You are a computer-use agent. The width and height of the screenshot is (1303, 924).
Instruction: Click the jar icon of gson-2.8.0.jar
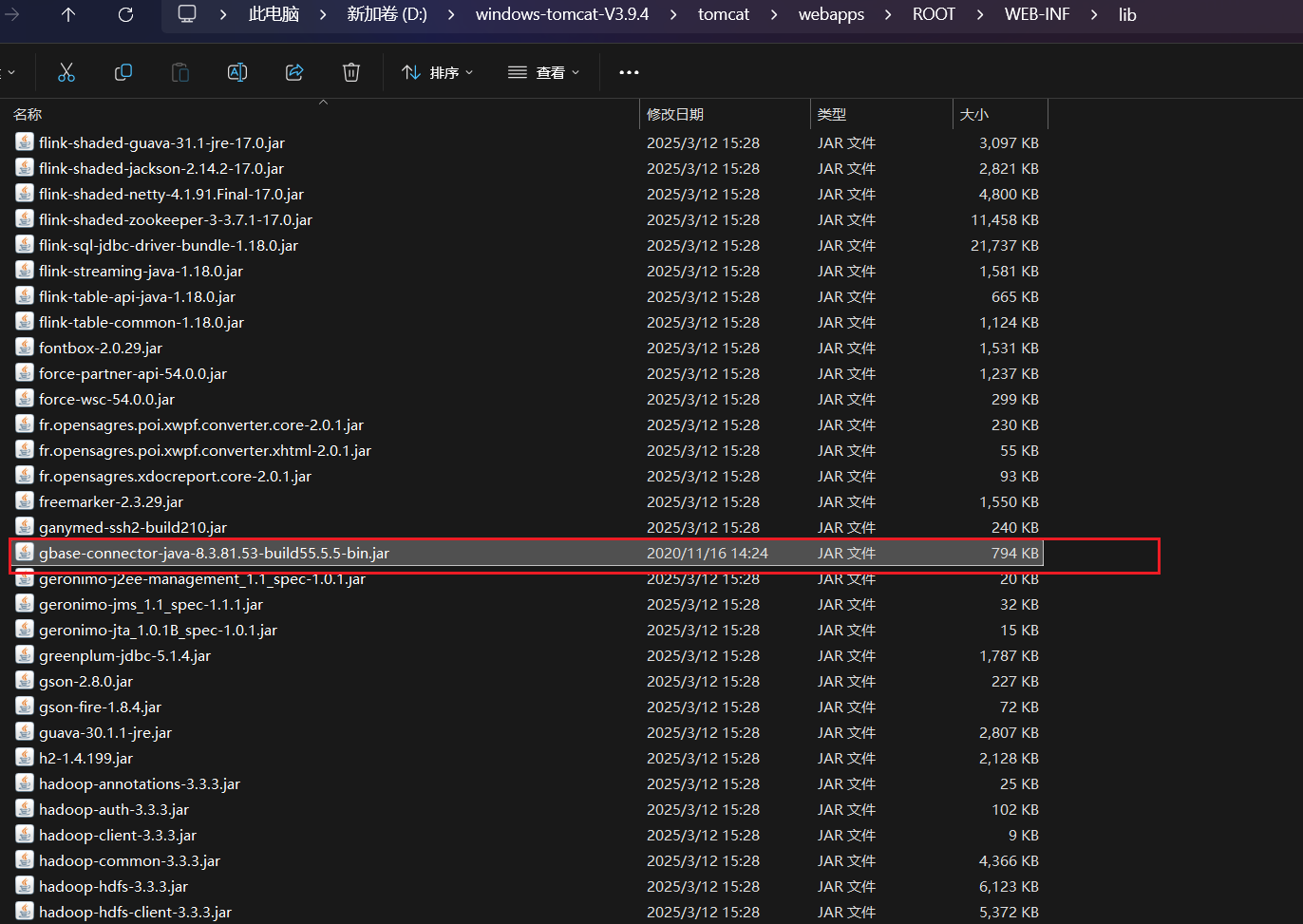tap(25, 681)
